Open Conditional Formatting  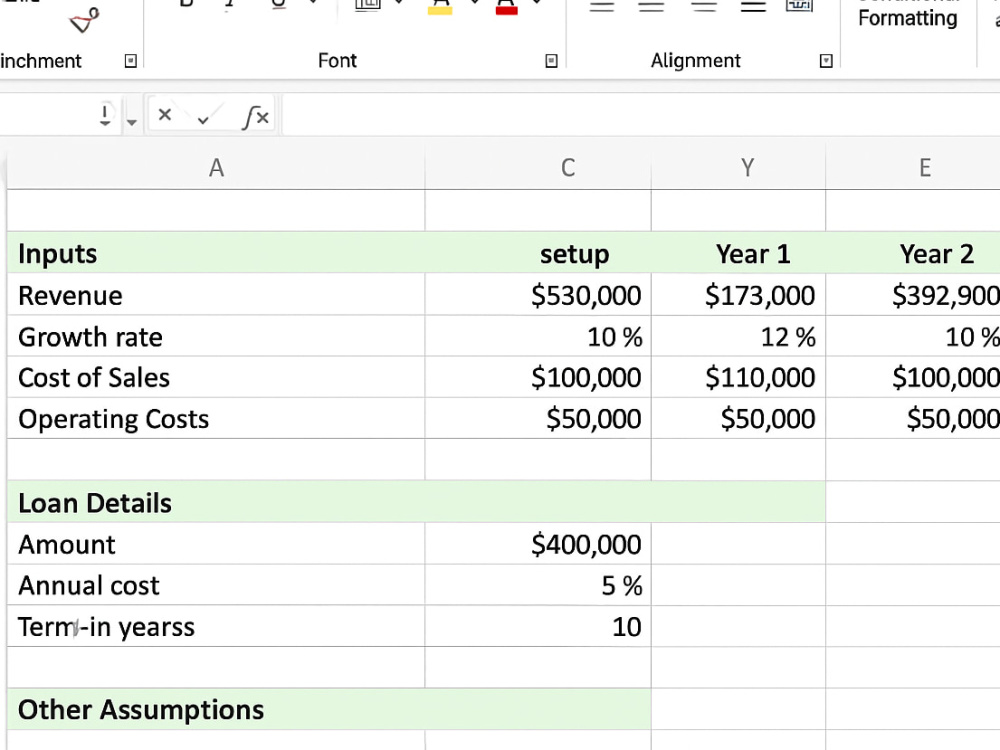pyautogui.click(x=908, y=15)
